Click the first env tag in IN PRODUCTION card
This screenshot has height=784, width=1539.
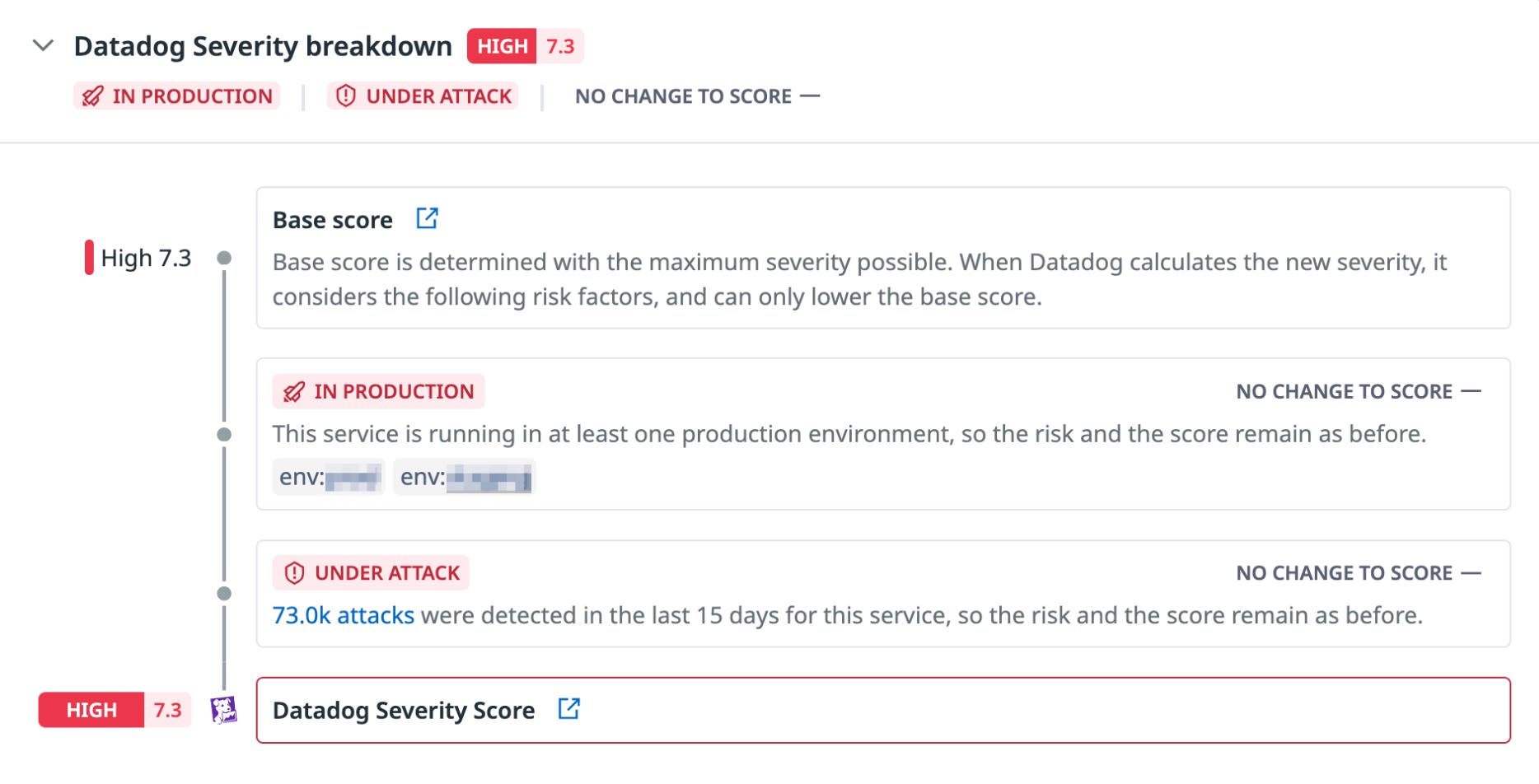(329, 477)
